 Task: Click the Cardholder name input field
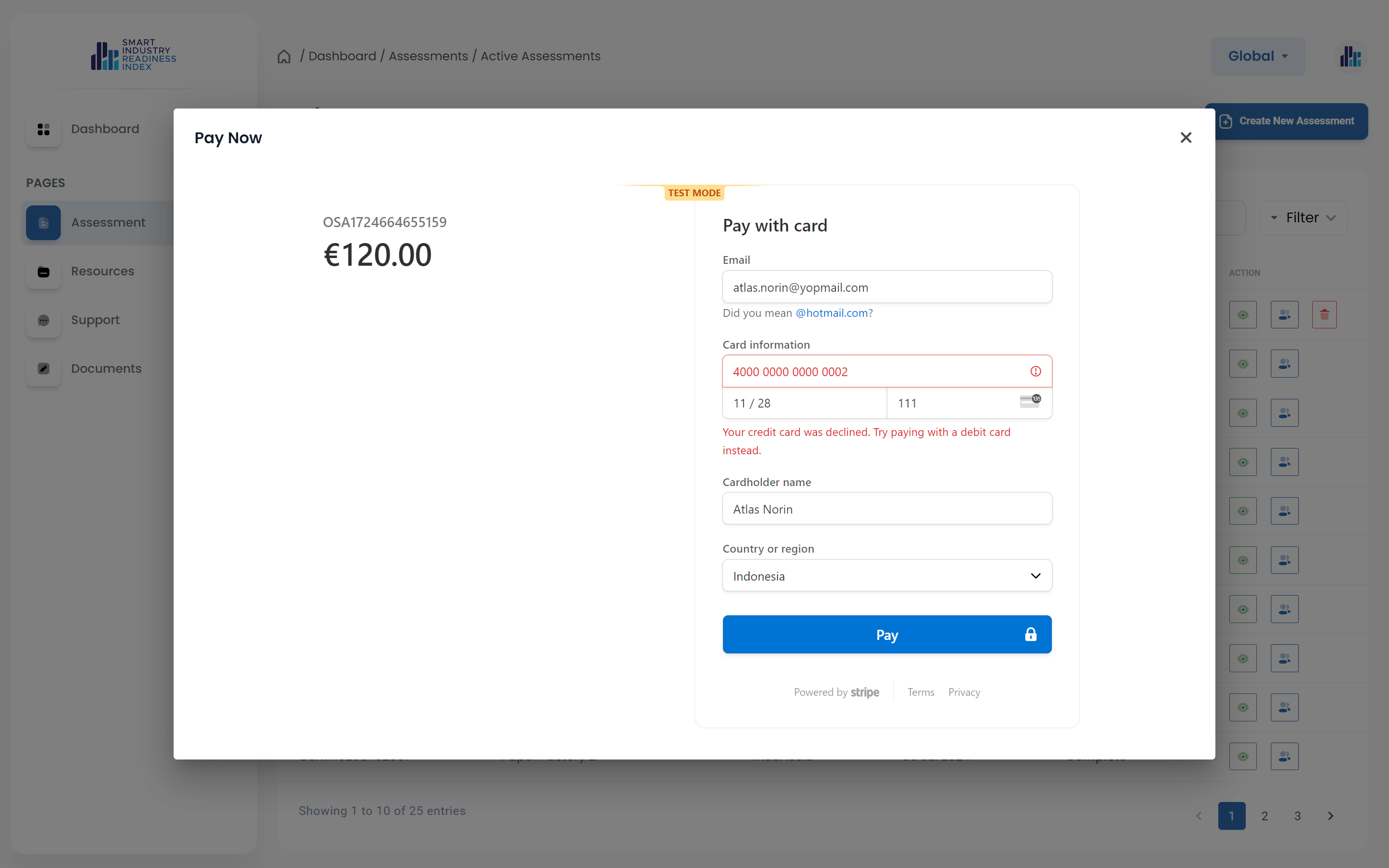887,509
